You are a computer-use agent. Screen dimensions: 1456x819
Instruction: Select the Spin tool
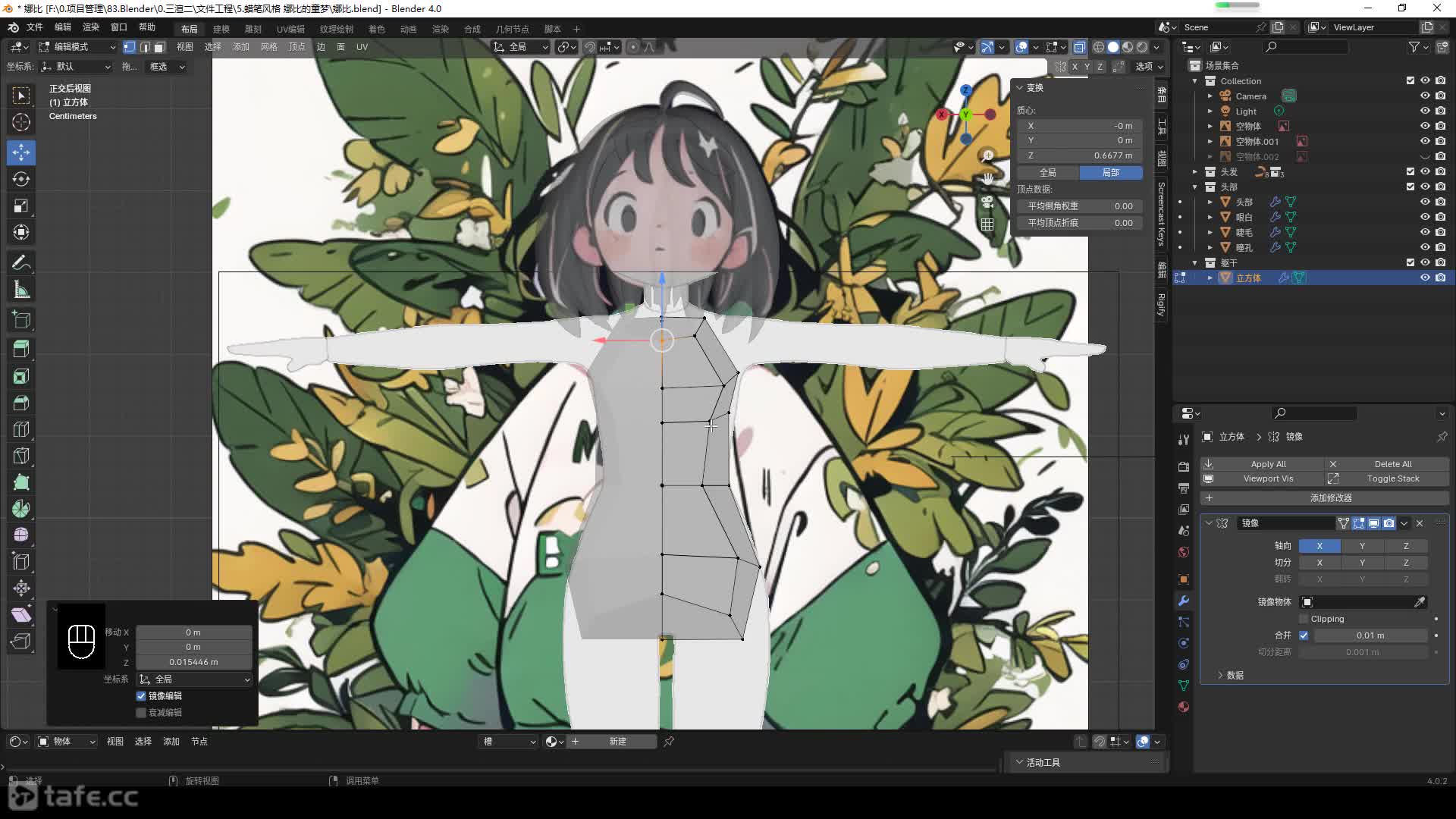coord(21,509)
